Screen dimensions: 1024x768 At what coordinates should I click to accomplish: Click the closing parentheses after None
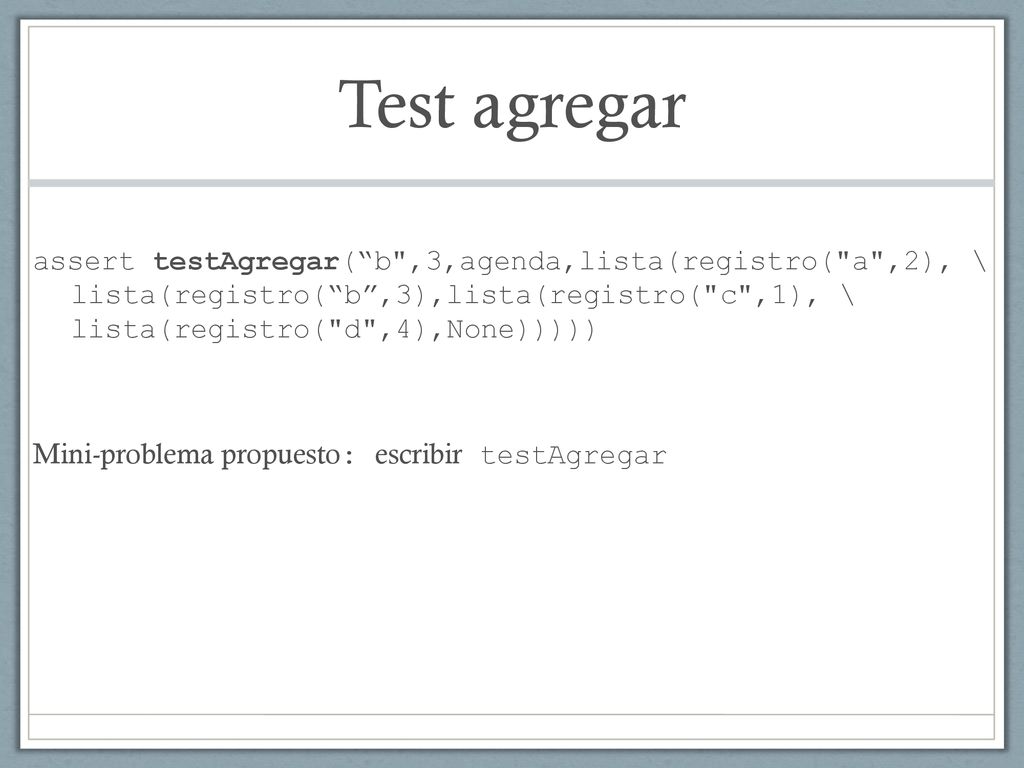pos(555,330)
